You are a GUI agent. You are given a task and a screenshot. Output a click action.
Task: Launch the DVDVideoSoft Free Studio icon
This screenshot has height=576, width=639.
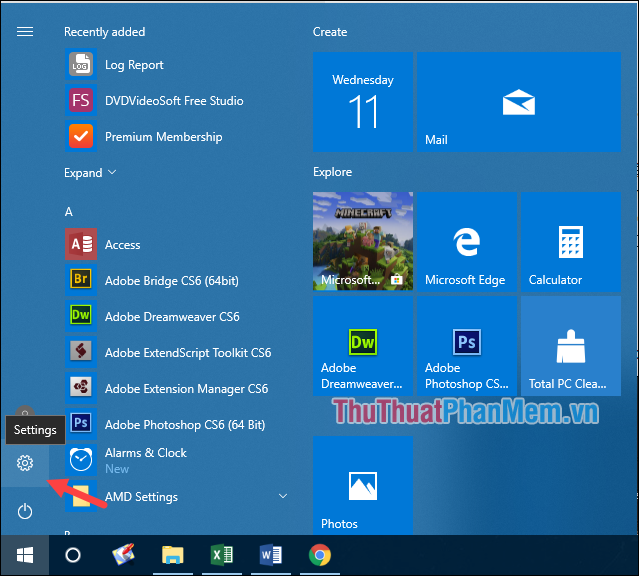(81, 100)
